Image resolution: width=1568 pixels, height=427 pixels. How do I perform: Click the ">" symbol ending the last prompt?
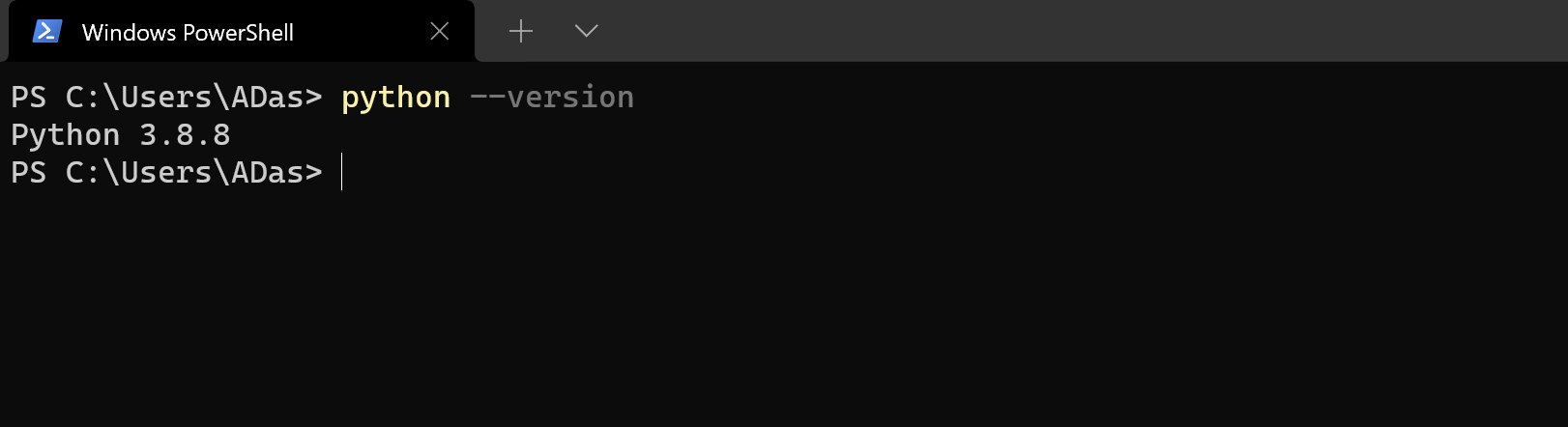coord(313,173)
